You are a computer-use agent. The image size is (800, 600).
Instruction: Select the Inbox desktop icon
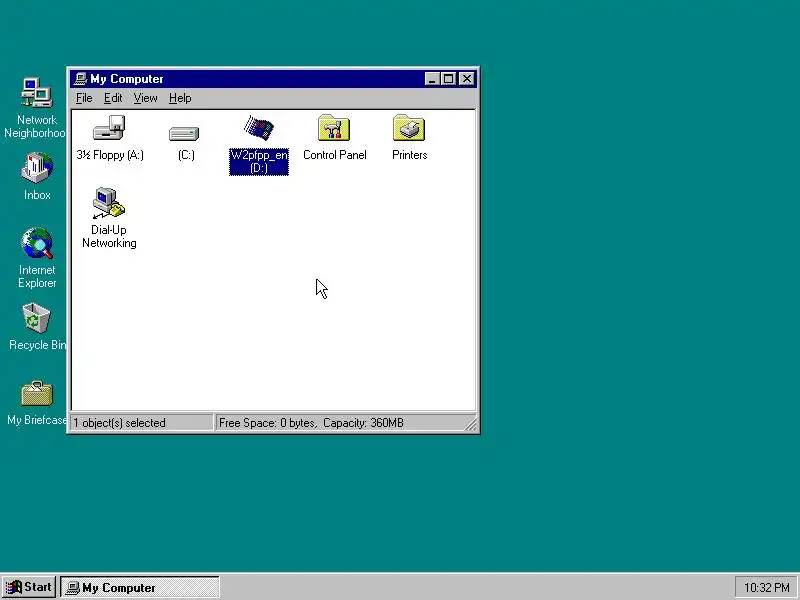tap(37, 167)
